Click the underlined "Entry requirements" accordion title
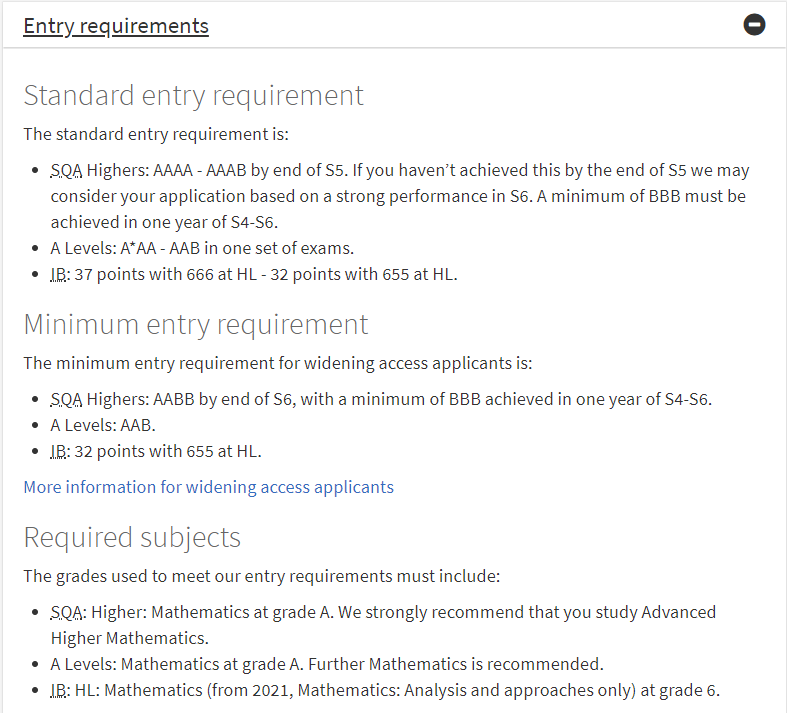787x713 pixels. (116, 26)
